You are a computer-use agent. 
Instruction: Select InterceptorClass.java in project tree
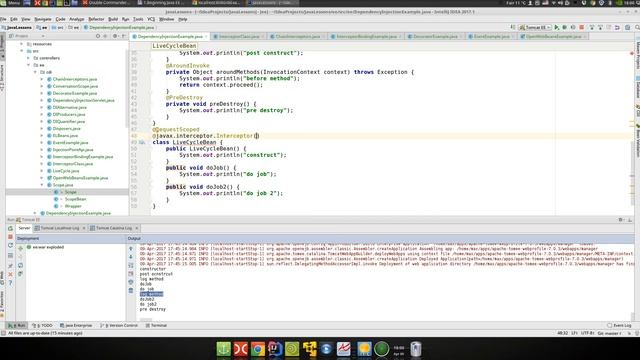coord(73,164)
